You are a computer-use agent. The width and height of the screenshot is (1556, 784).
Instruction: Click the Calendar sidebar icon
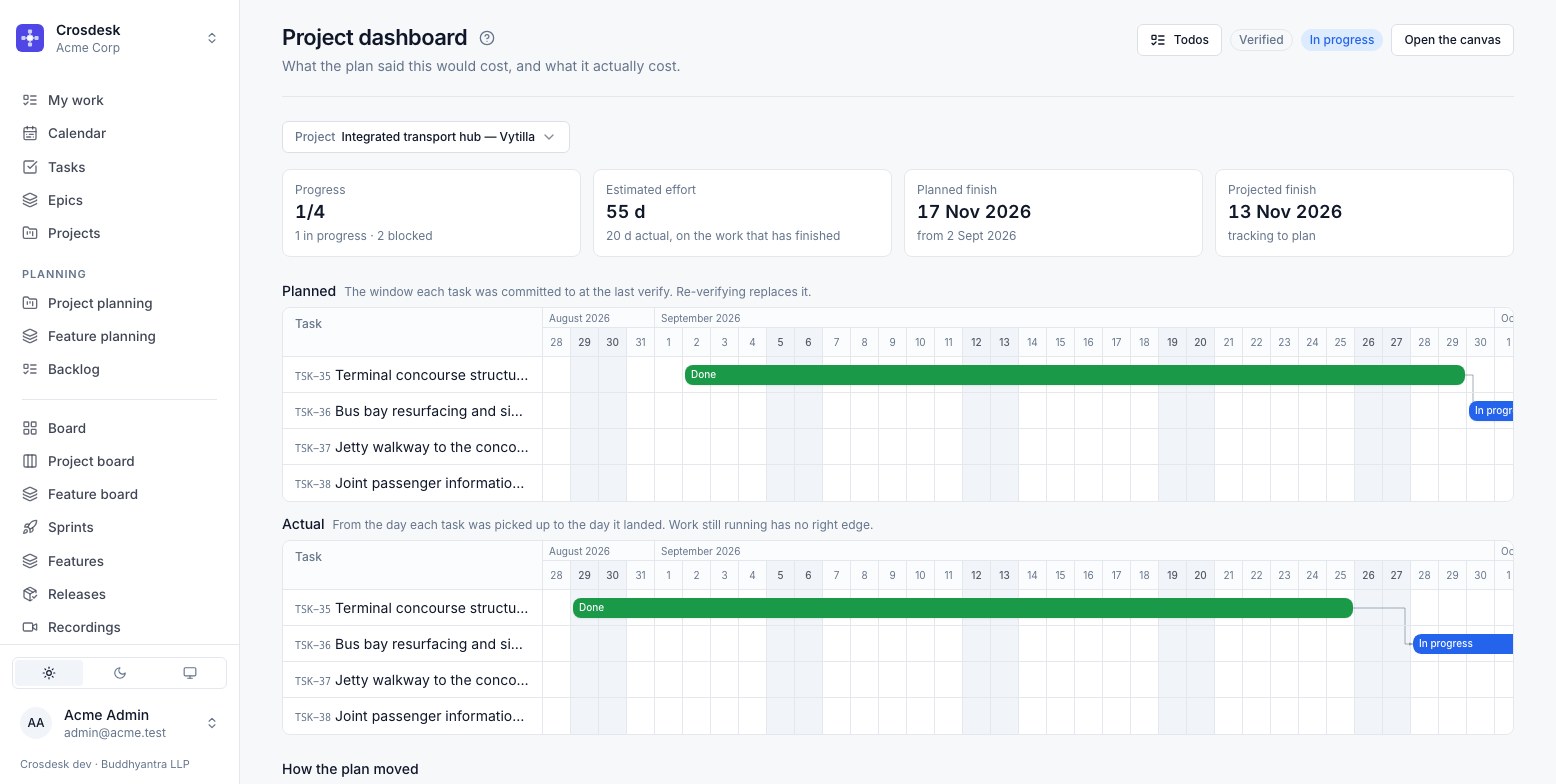30,133
